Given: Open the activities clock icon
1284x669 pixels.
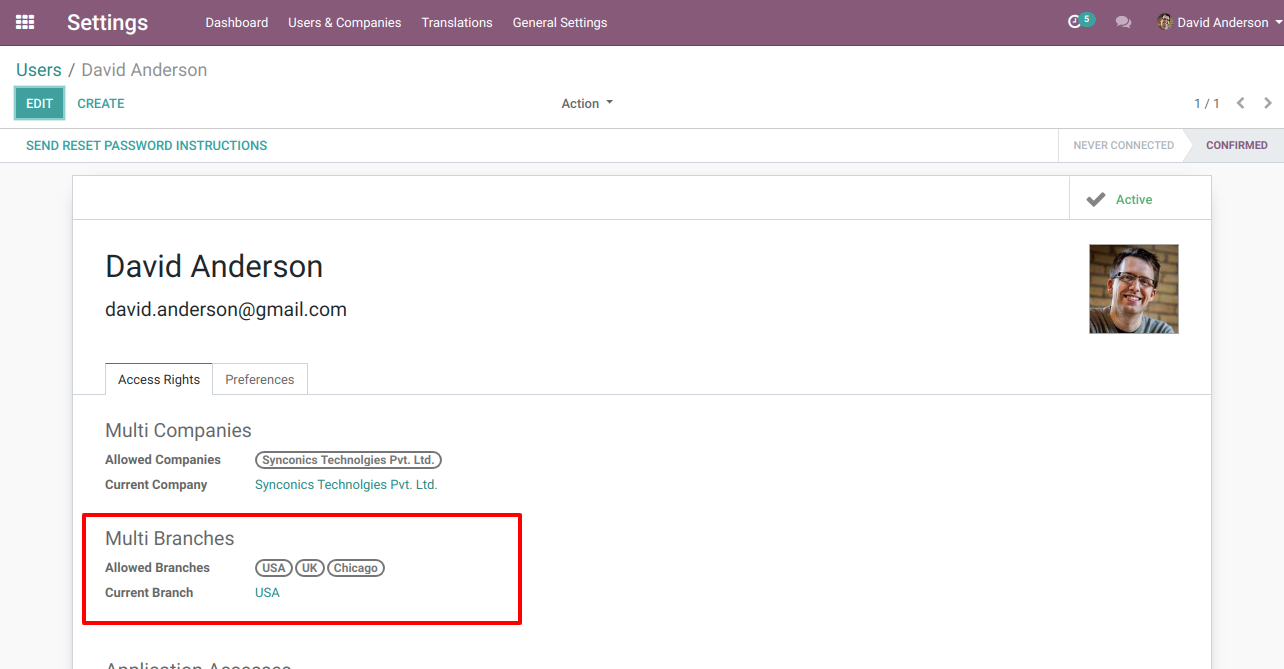Looking at the screenshot, I should pos(1075,22).
